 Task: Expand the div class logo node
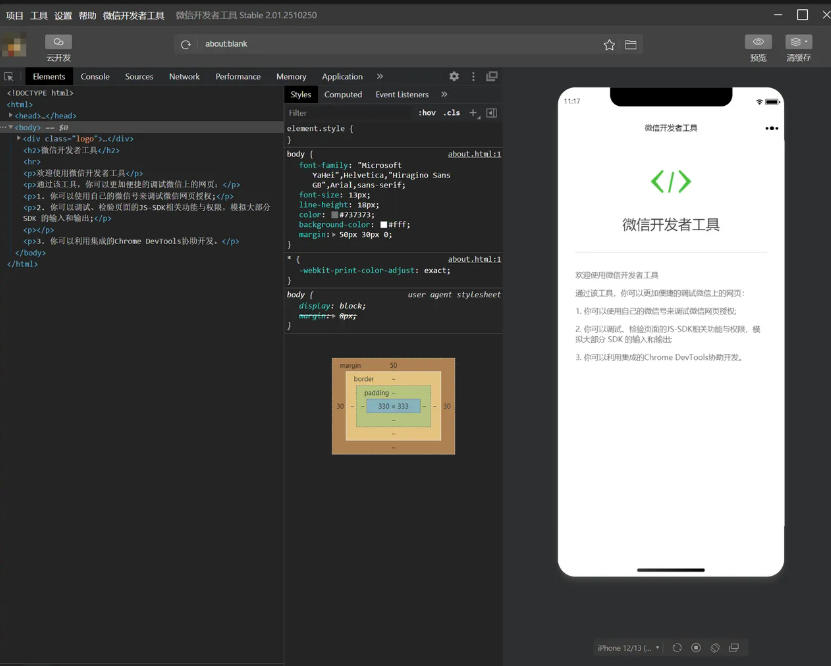click(19, 138)
